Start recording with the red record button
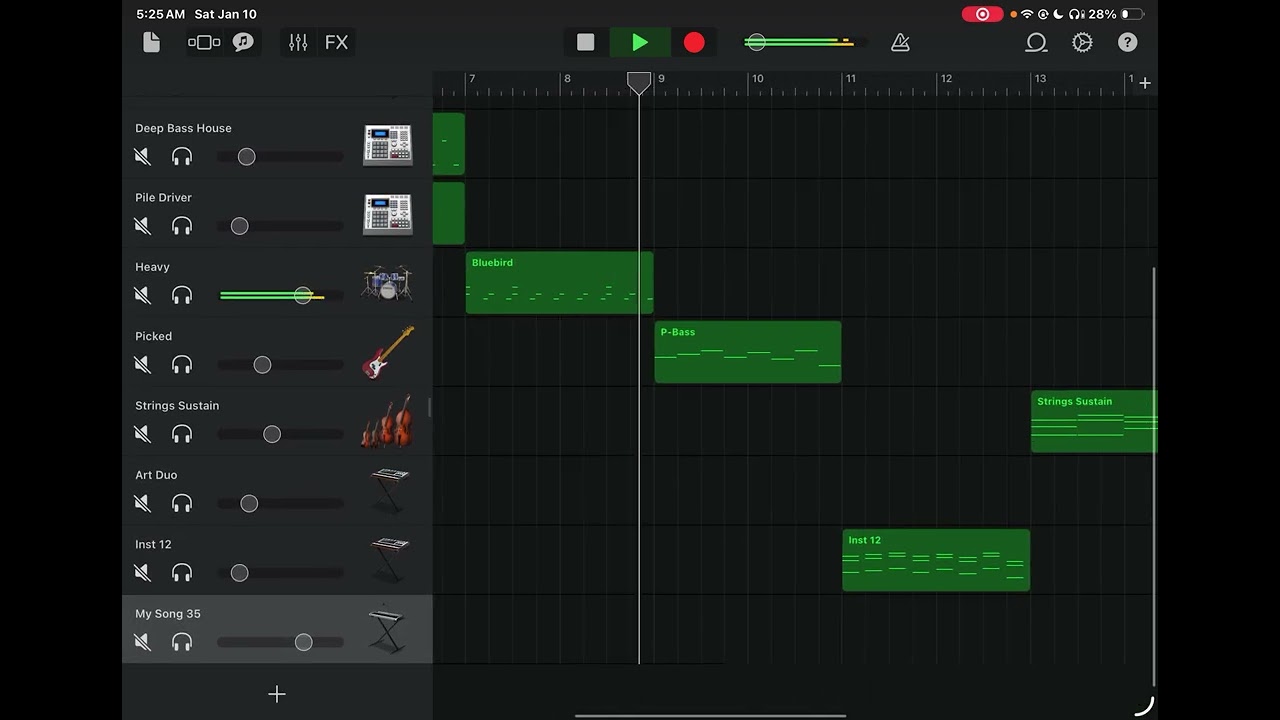Viewport: 1280px width, 720px height. point(694,42)
